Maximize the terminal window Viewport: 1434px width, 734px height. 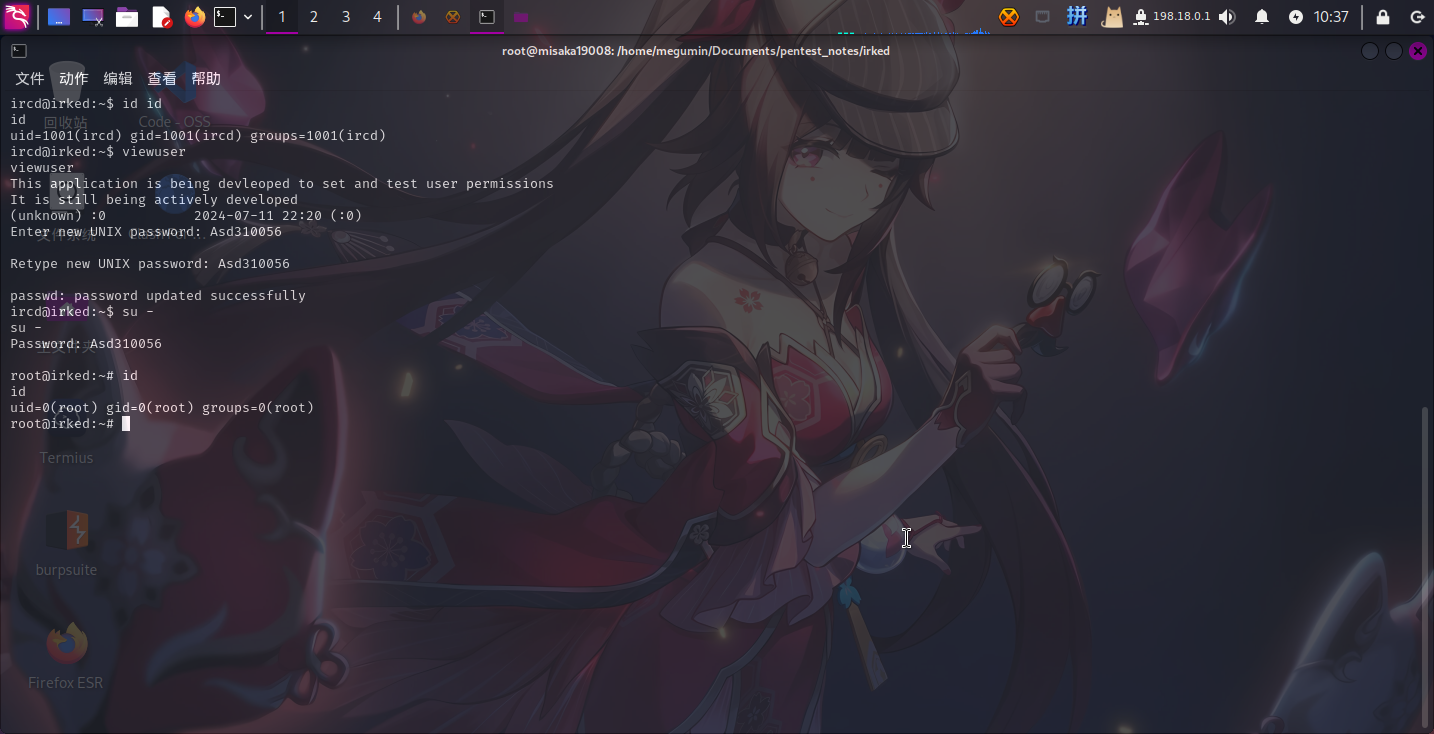(x=1394, y=51)
